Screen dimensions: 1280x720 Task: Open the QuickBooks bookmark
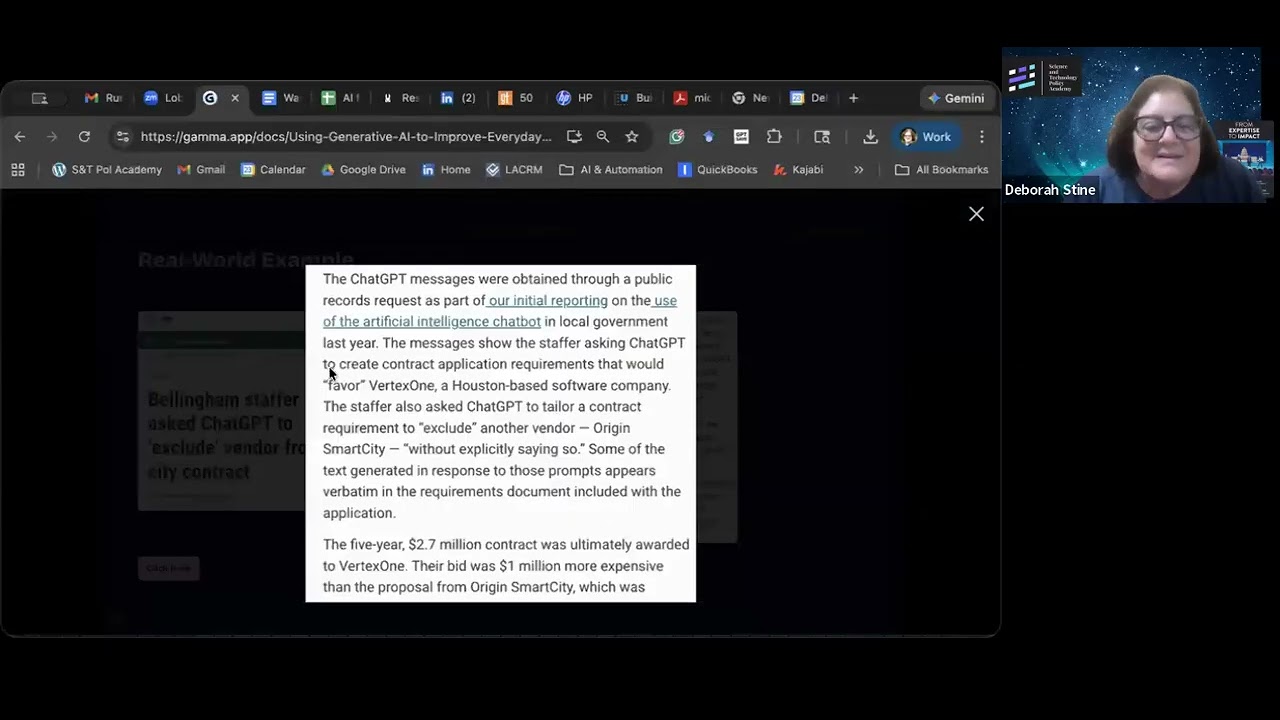tap(718, 170)
